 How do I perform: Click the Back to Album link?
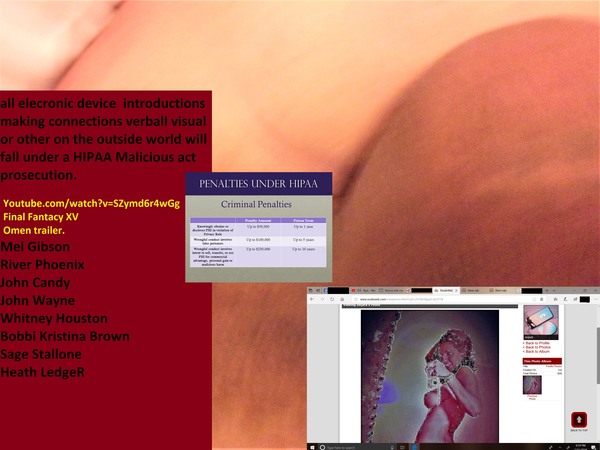[539, 353]
